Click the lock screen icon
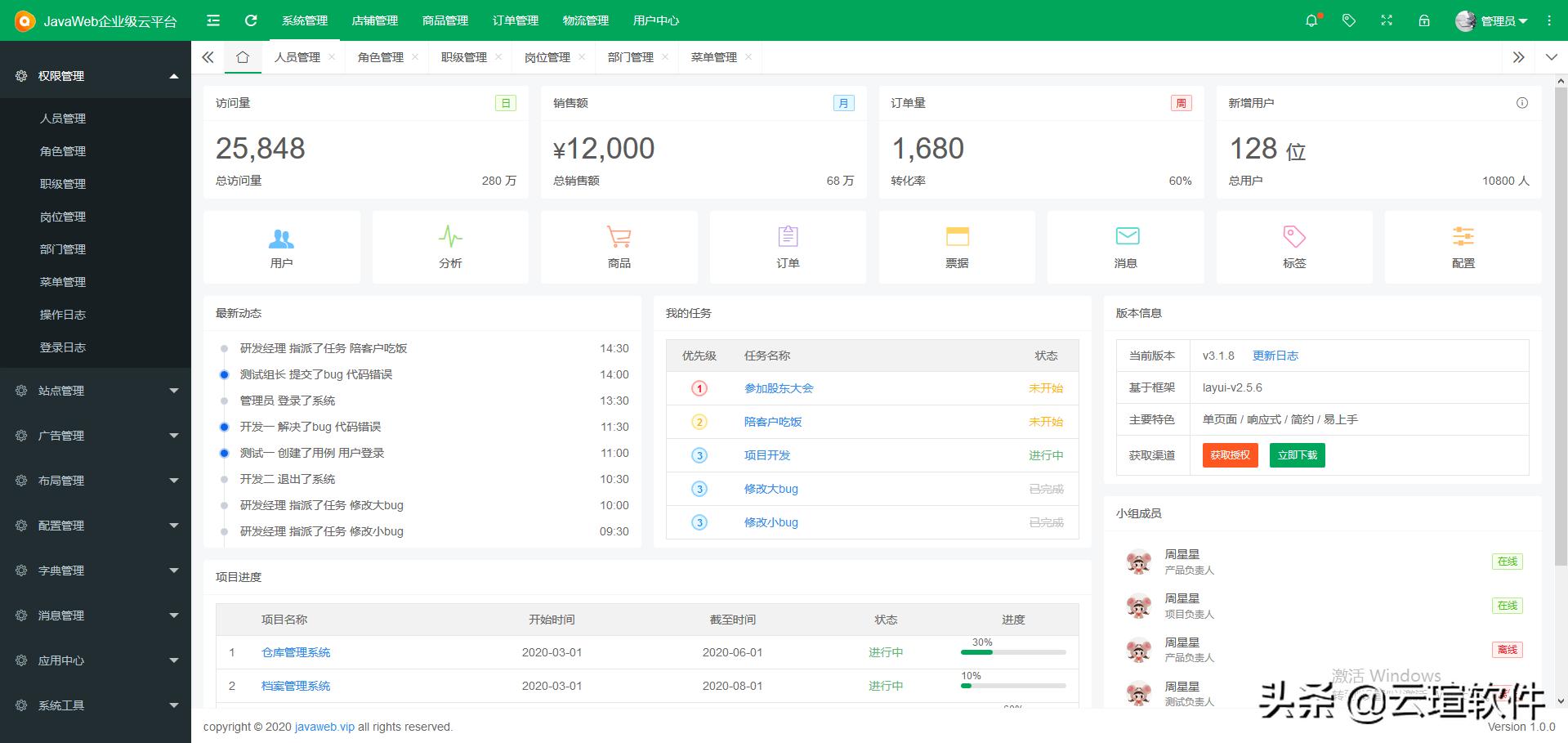 point(1424,20)
